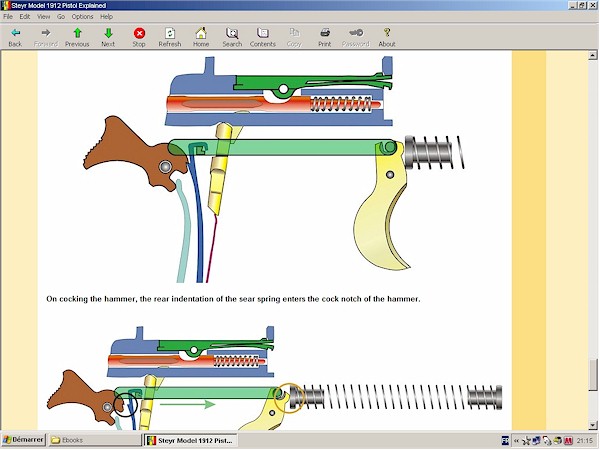Expand the hidden tray icons chevron
This screenshot has height=450, width=600.
(516, 440)
